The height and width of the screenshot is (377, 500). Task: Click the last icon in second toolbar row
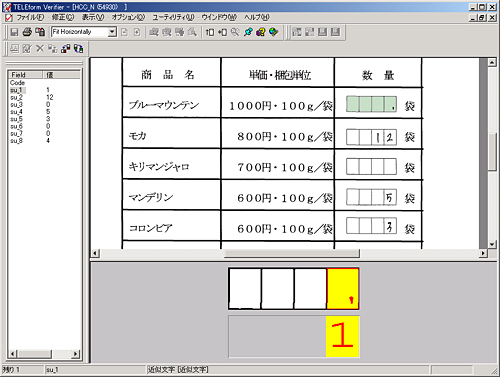[79, 49]
